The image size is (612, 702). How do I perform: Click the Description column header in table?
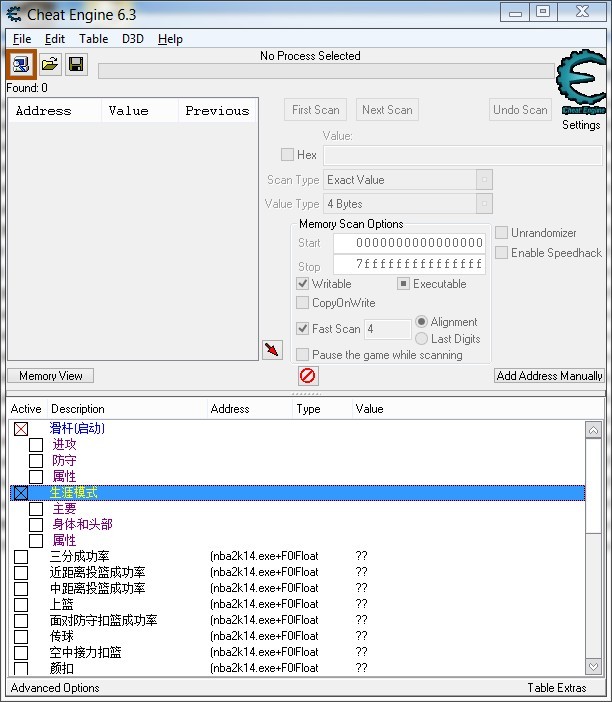click(x=127, y=409)
